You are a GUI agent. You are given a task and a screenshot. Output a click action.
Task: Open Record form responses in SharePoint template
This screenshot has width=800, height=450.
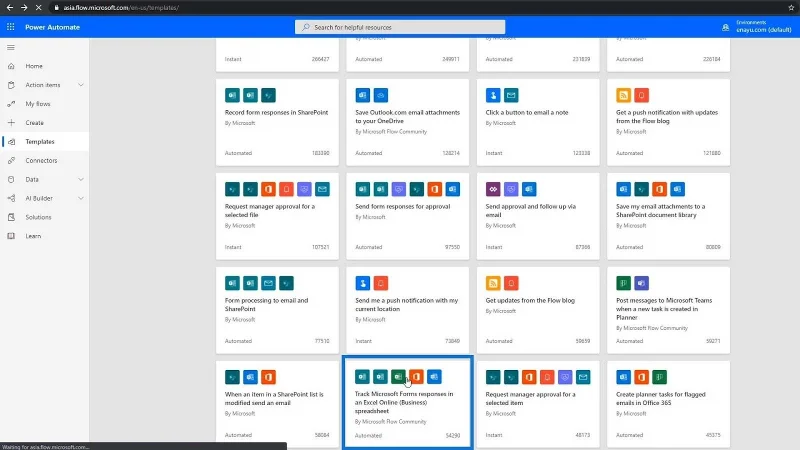[x=277, y=122]
